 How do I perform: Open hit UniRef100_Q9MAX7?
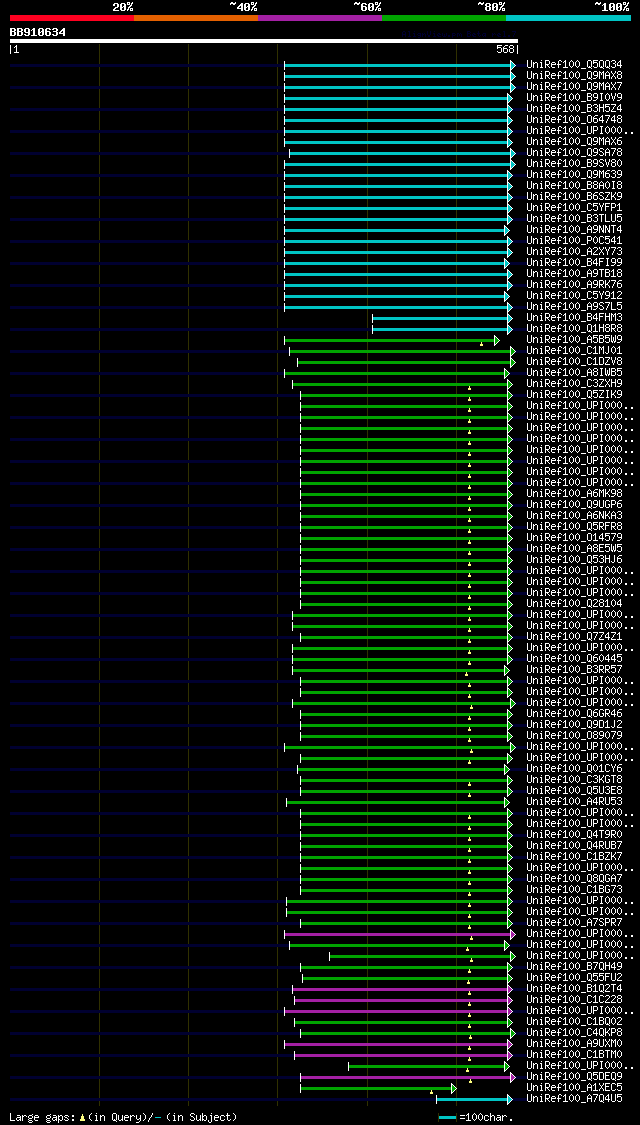[574, 87]
